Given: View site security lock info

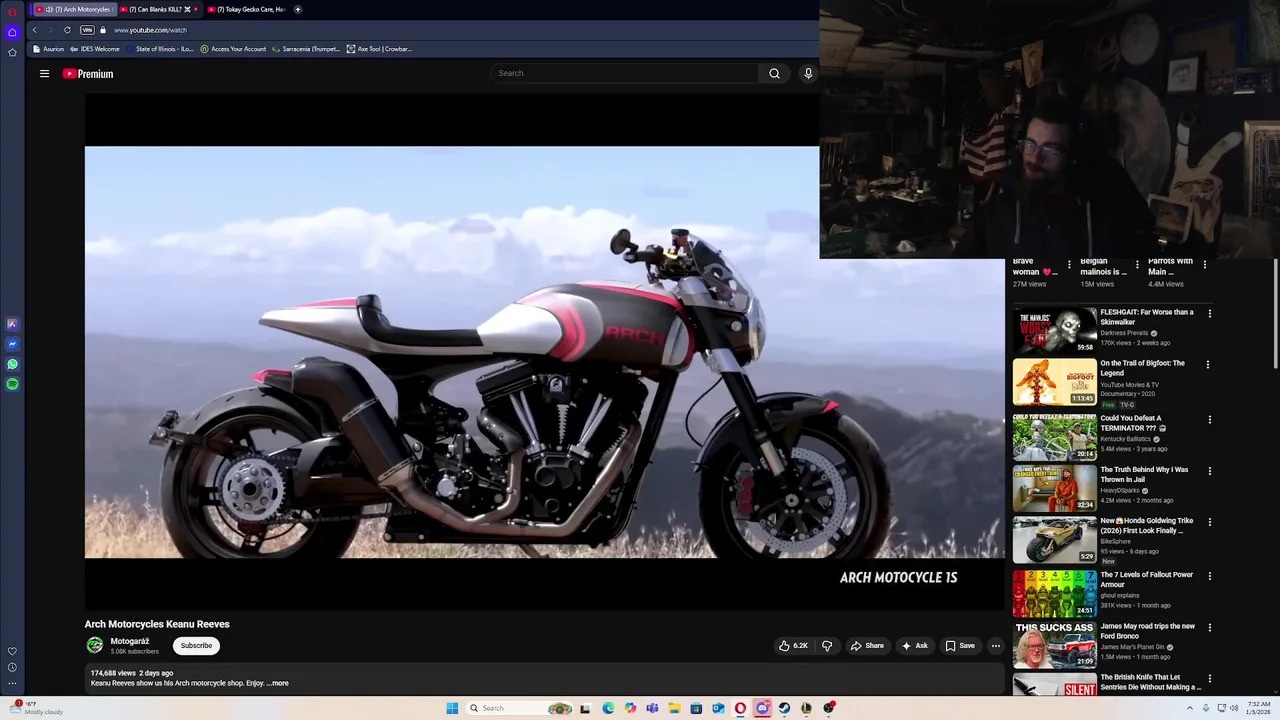Looking at the screenshot, I should 102,30.
